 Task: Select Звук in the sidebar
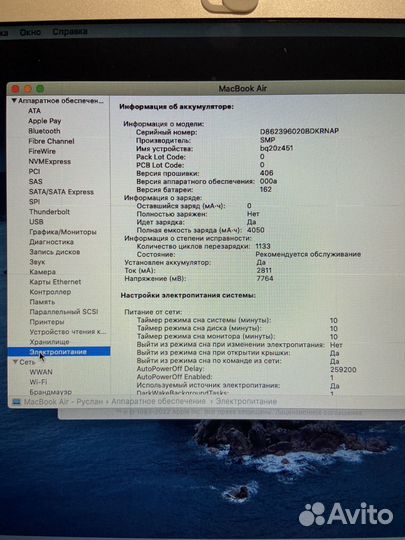tap(37, 262)
